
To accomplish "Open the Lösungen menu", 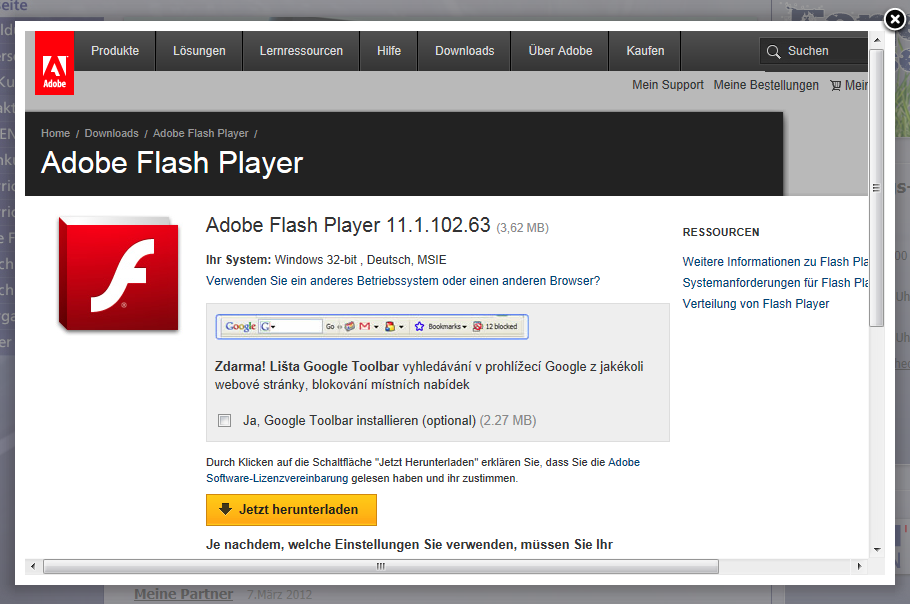I will [199, 51].
